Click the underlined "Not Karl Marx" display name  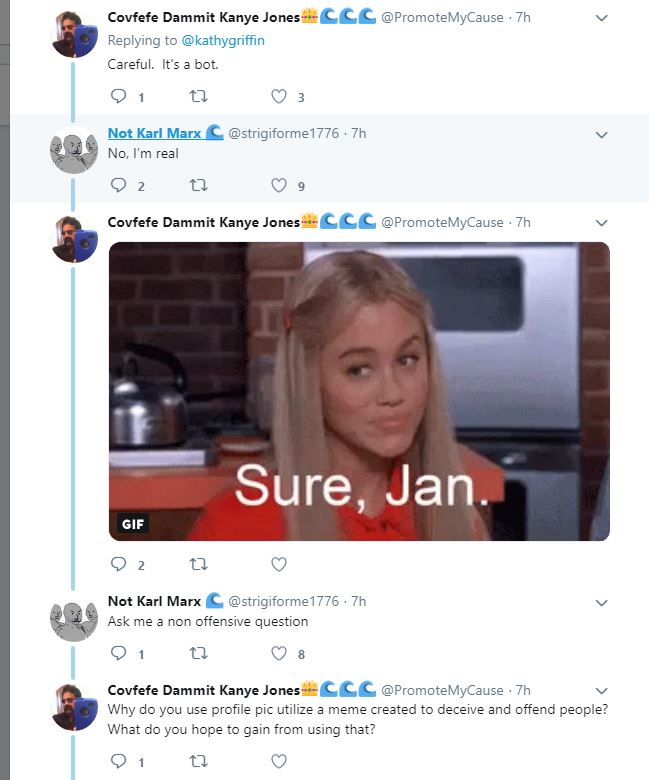[x=154, y=133]
